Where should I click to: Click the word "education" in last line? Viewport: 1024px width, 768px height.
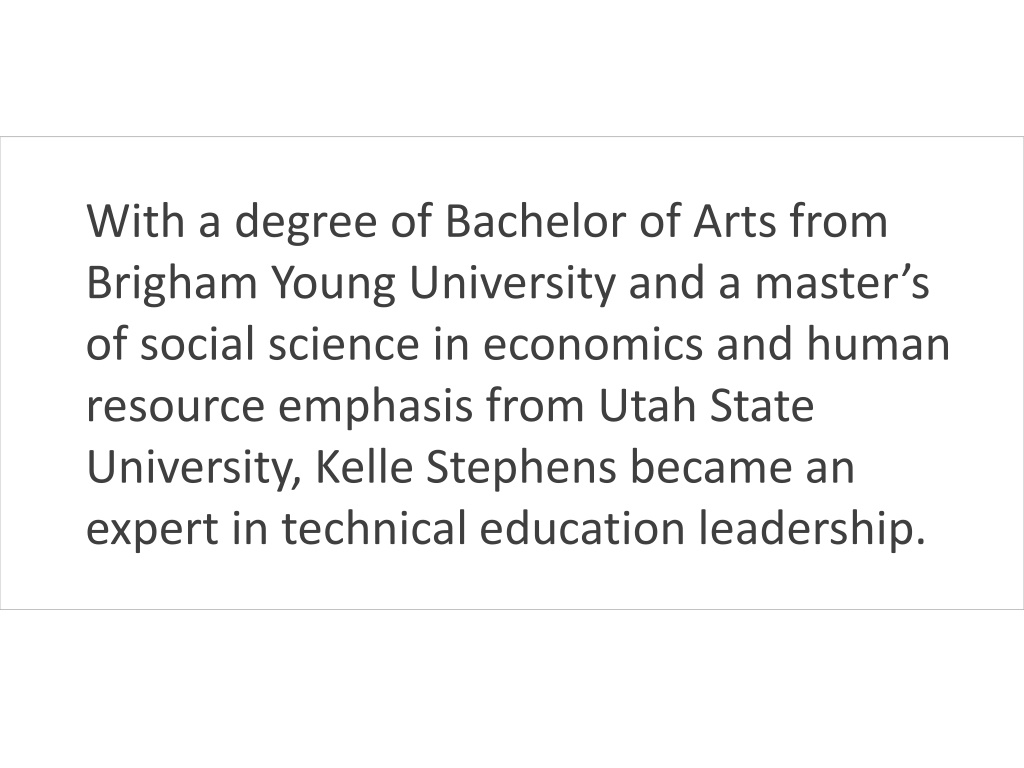tap(582, 528)
